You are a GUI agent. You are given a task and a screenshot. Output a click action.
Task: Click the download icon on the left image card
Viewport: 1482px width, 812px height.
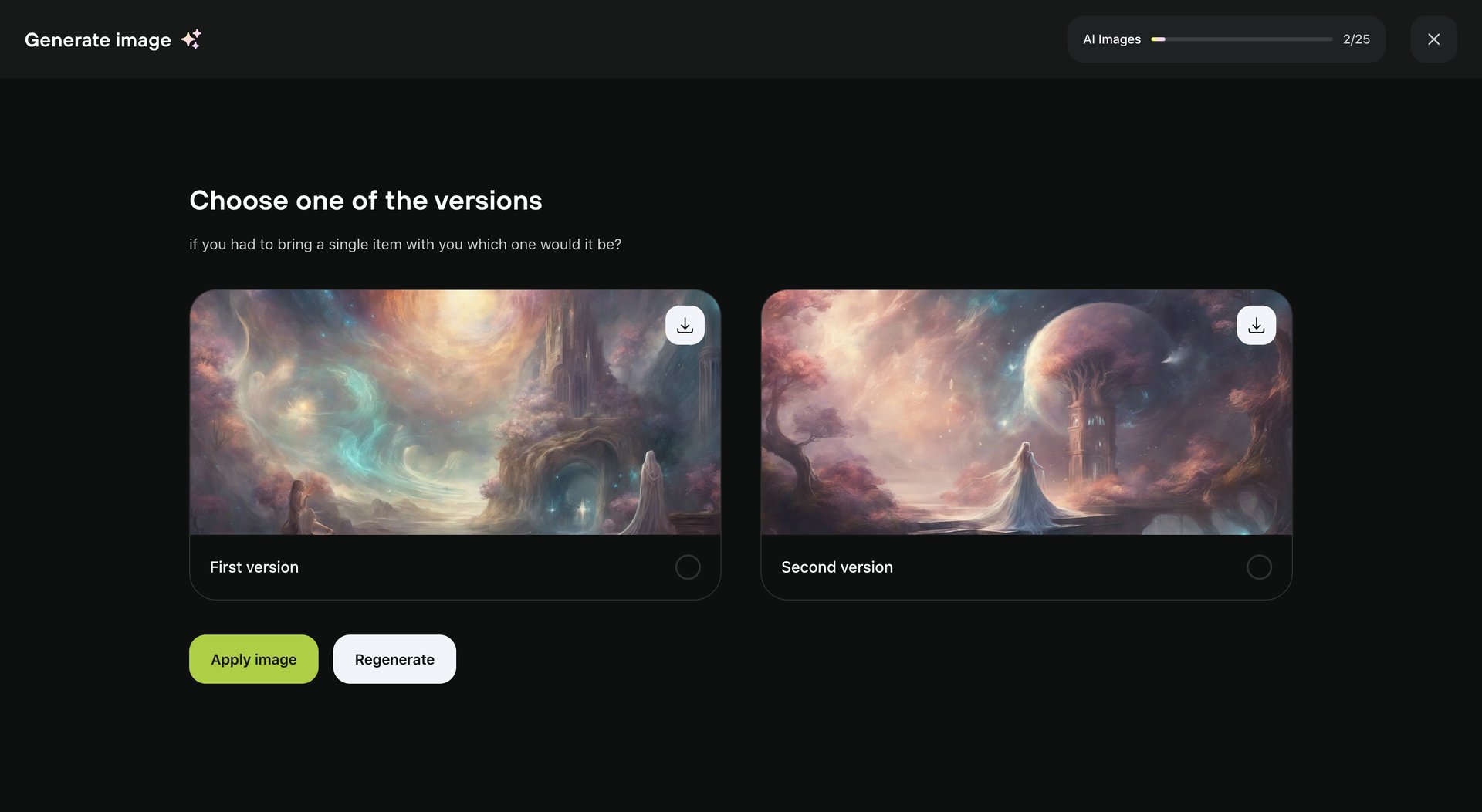pyautogui.click(x=685, y=324)
